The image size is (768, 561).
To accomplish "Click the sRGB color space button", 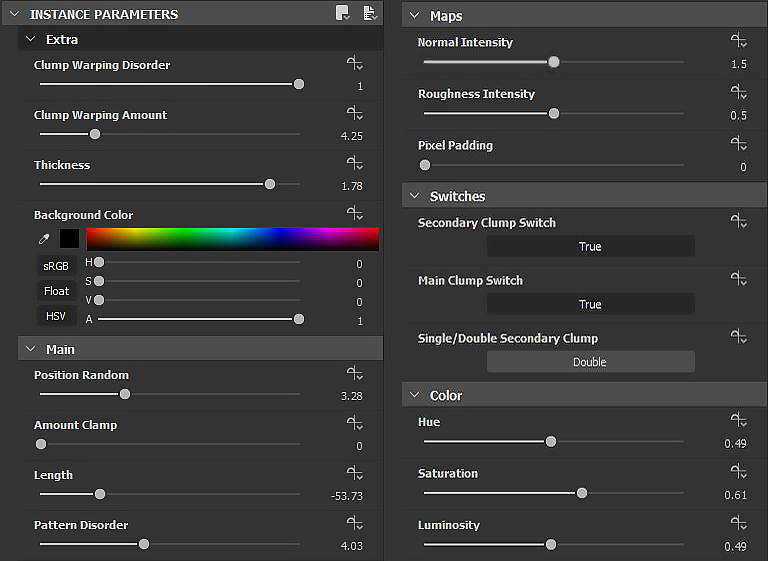I will tap(56, 266).
